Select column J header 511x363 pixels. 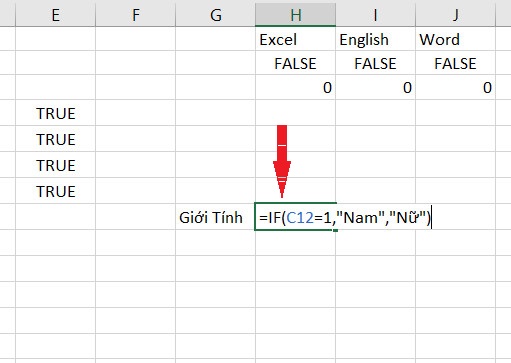(x=456, y=15)
